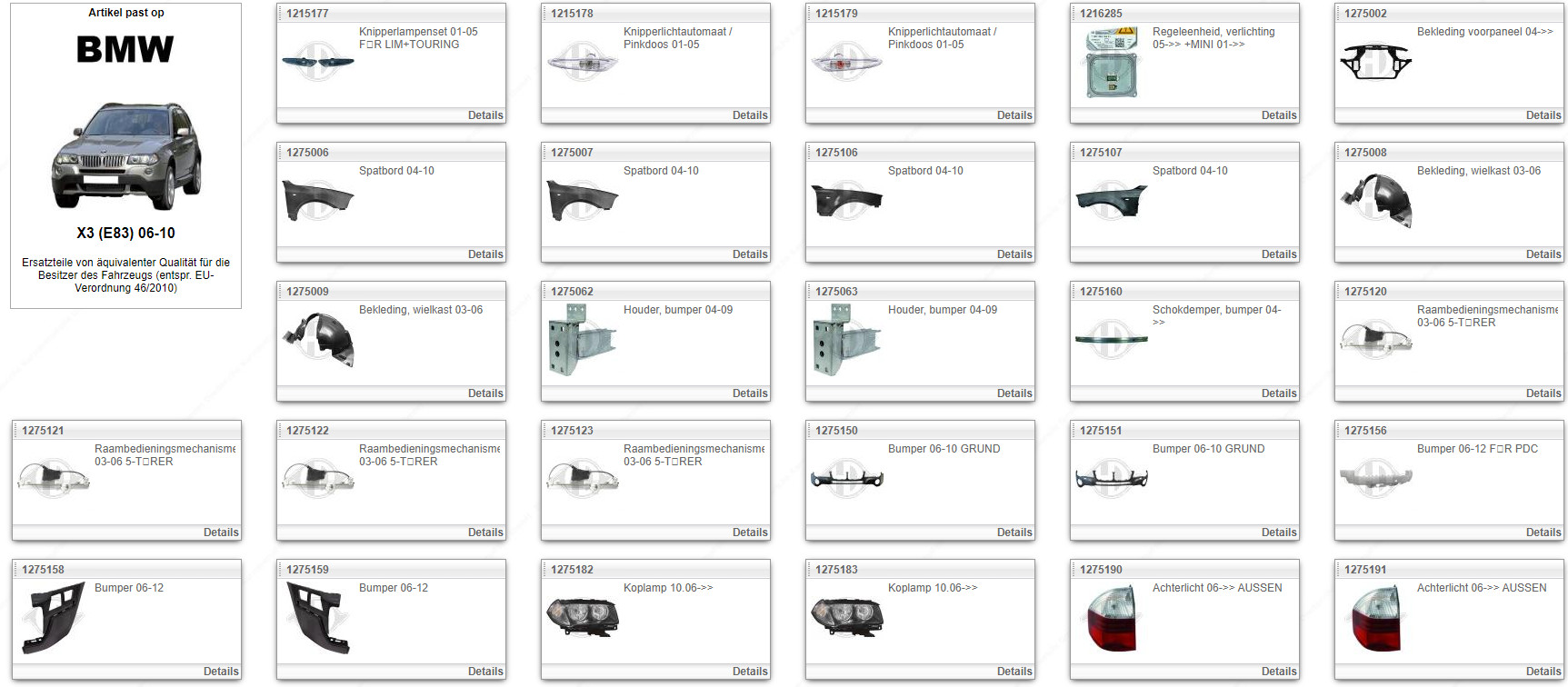Click the side indicator image for 1215178

pyautogui.click(x=582, y=62)
